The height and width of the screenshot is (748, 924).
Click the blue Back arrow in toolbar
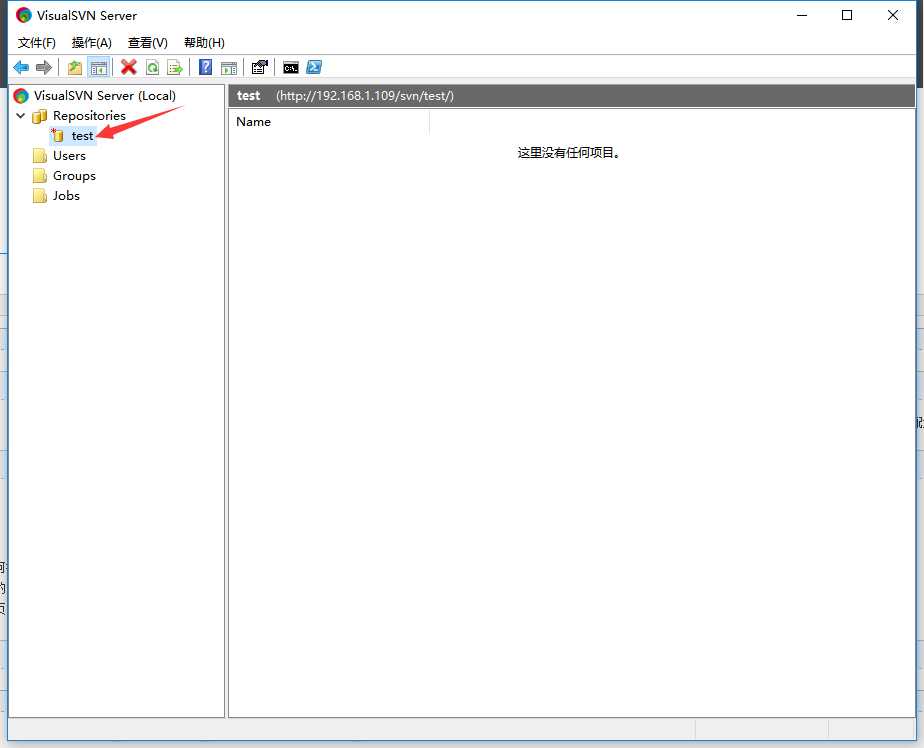click(21, 67)
